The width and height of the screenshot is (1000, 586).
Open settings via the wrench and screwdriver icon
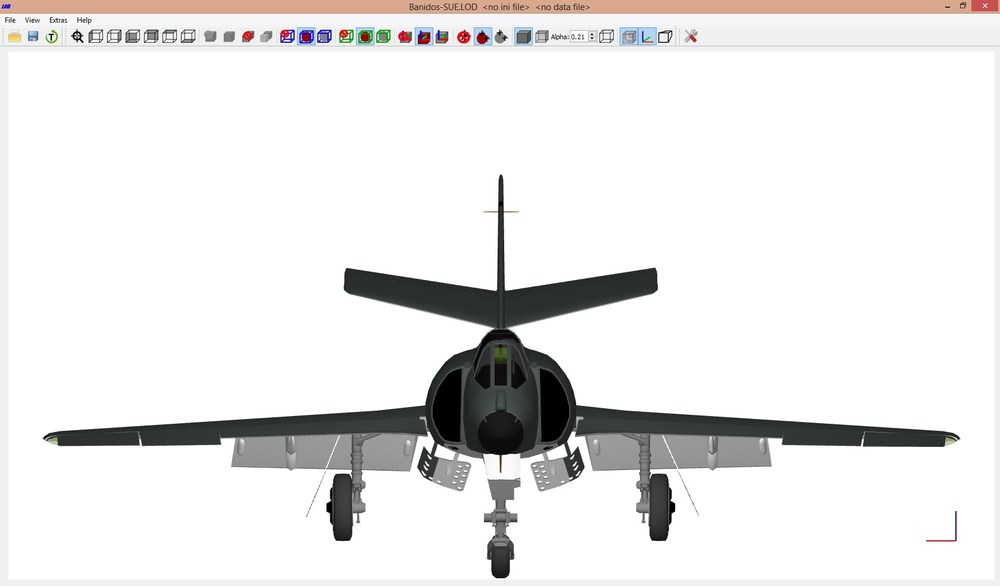[691, 36]
